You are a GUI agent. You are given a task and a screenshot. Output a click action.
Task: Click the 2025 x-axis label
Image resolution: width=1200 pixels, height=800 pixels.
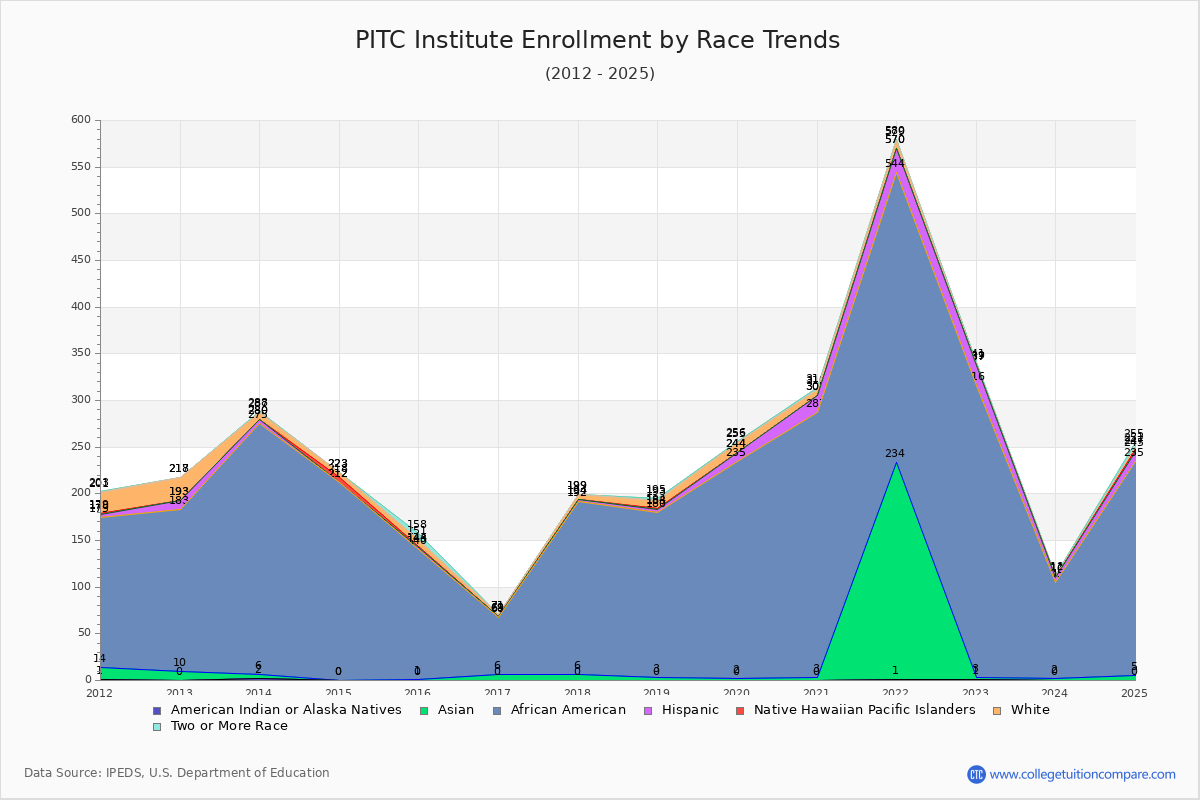pyautogui.click(x=1135, y=692)
